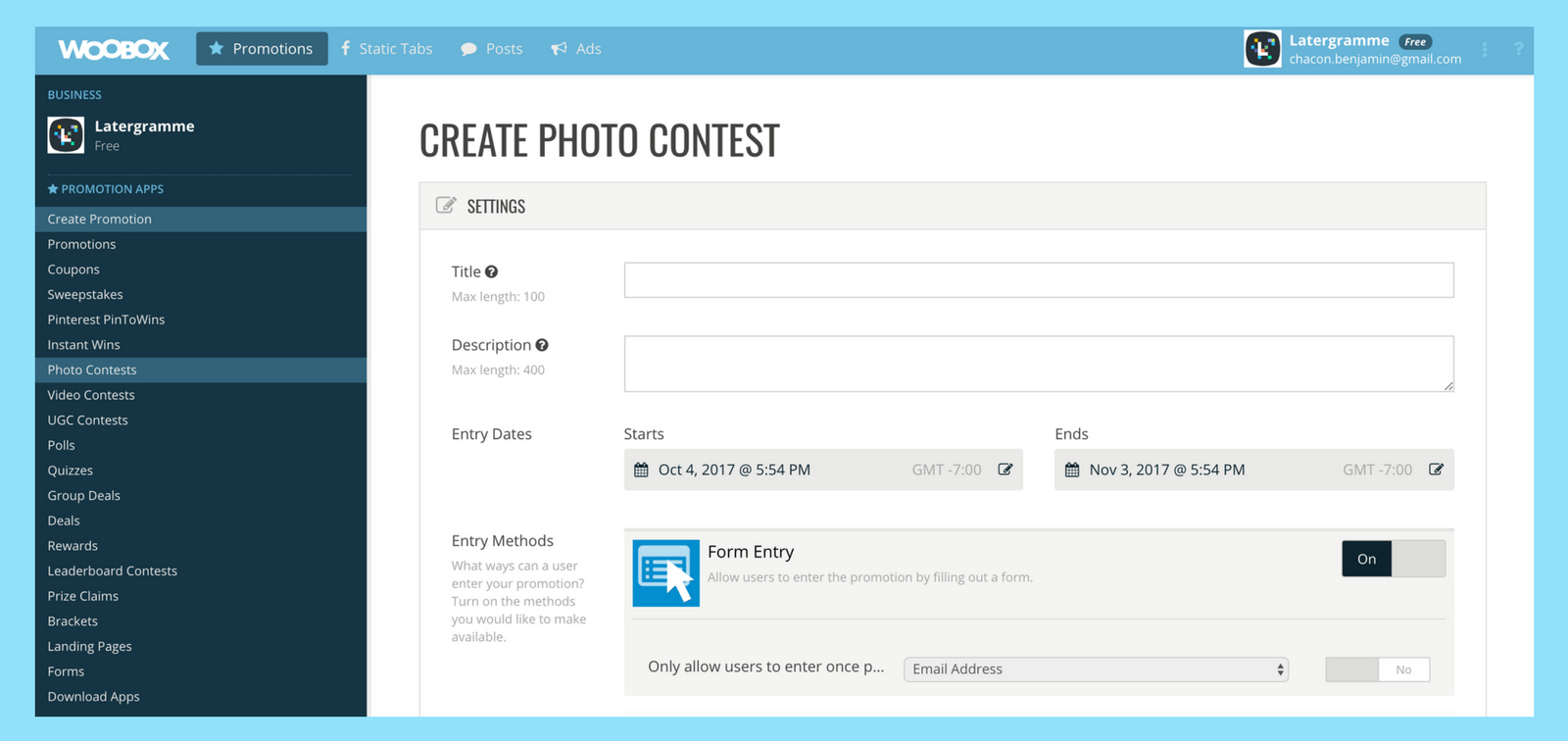Toggle the Form Entry On switch
The width and height of the screenshot is (1568, 741).
[1394, 559]
